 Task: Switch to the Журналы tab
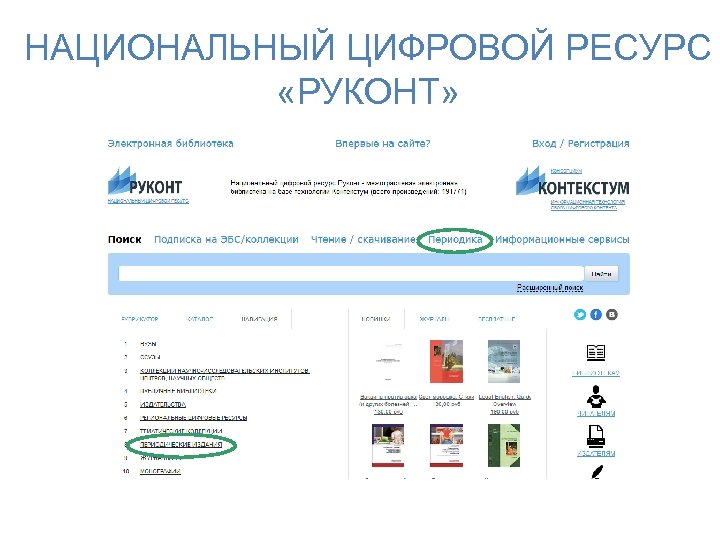click(x=434, y=319)
